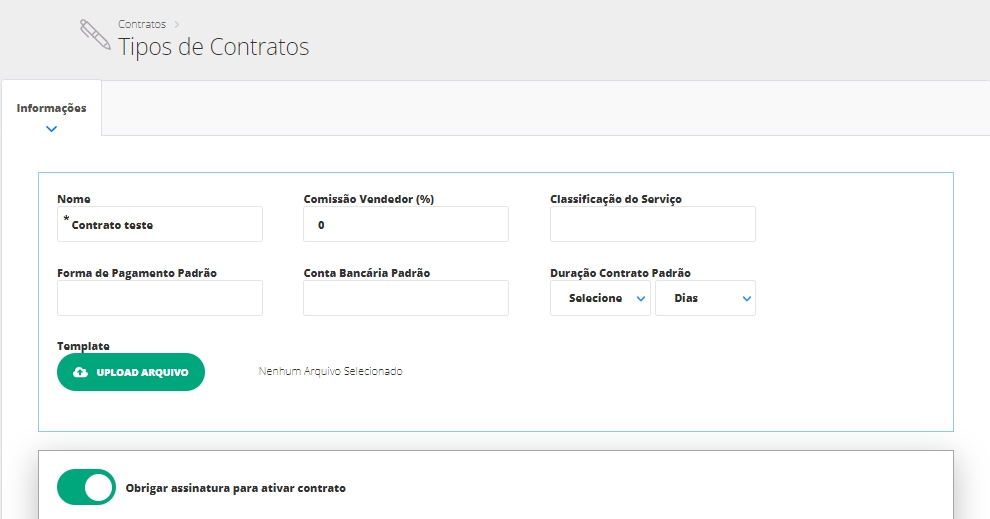Expand the chevron under Informações tab
Screen dimensions: 990x519
(51, 128)
